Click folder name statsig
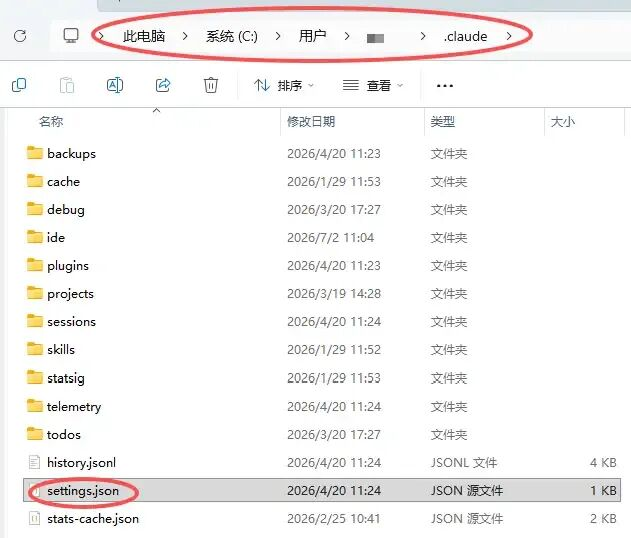The image size is (632, 538). (66, 378)
